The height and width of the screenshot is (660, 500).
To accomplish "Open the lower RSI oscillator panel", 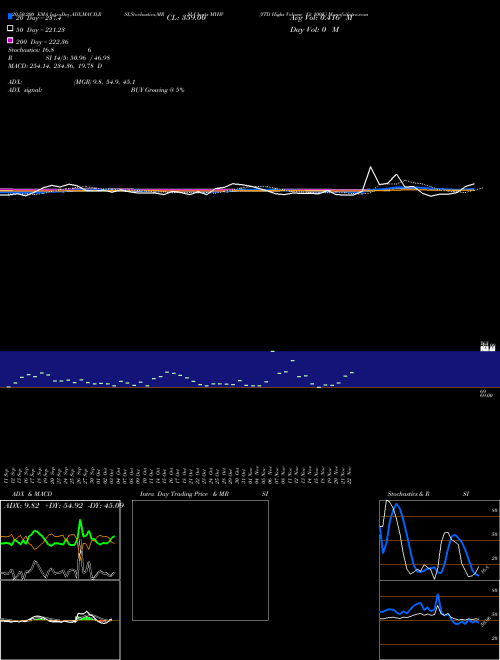I will tap(439, 620).
